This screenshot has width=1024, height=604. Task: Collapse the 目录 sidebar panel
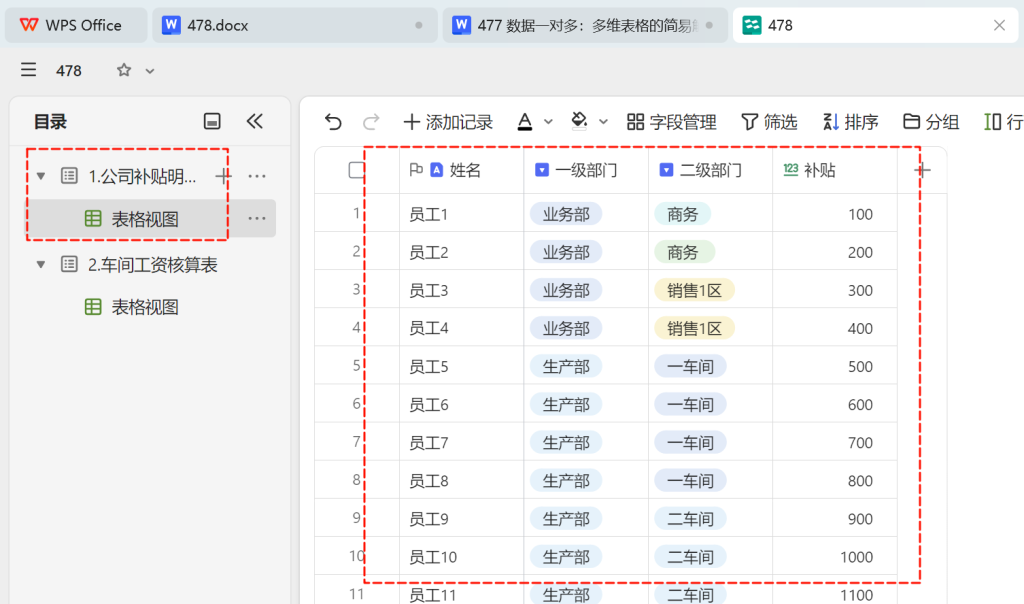[x=254, y=121]
